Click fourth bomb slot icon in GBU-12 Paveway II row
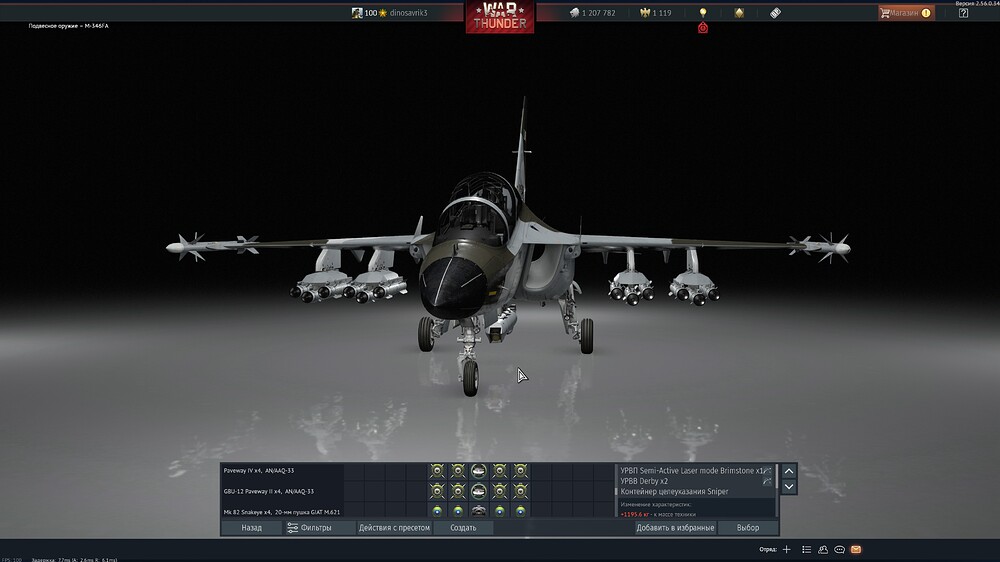Viewport: 1000px width, 562px height. [x=499, y=491]
